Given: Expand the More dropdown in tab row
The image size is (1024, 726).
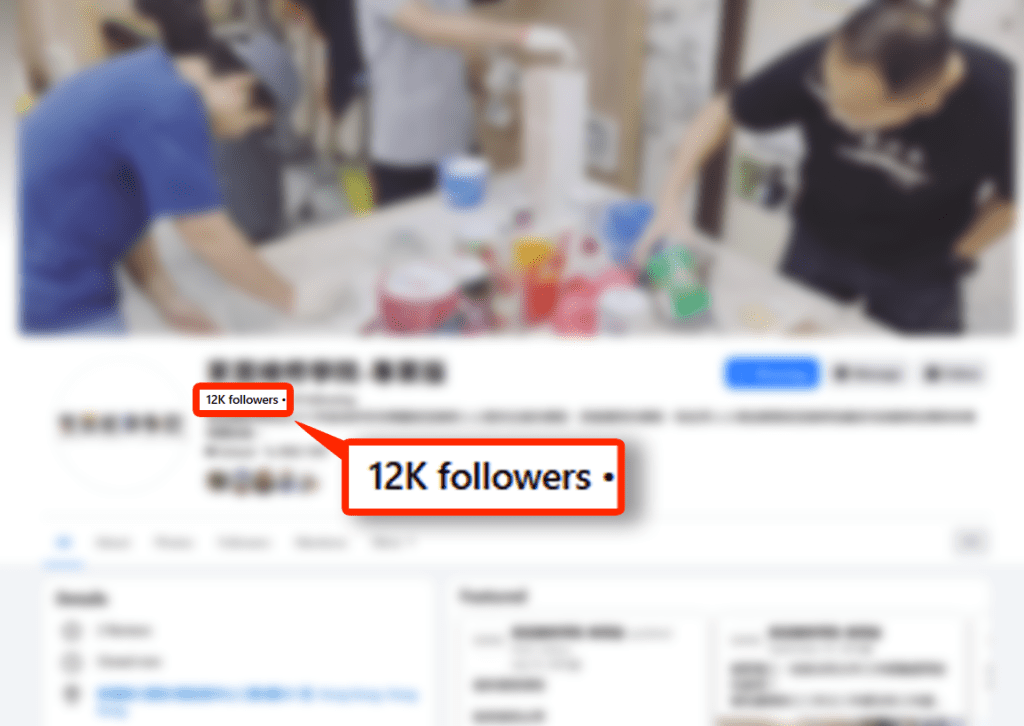Looking at the screenshot, I should point(391,543).
